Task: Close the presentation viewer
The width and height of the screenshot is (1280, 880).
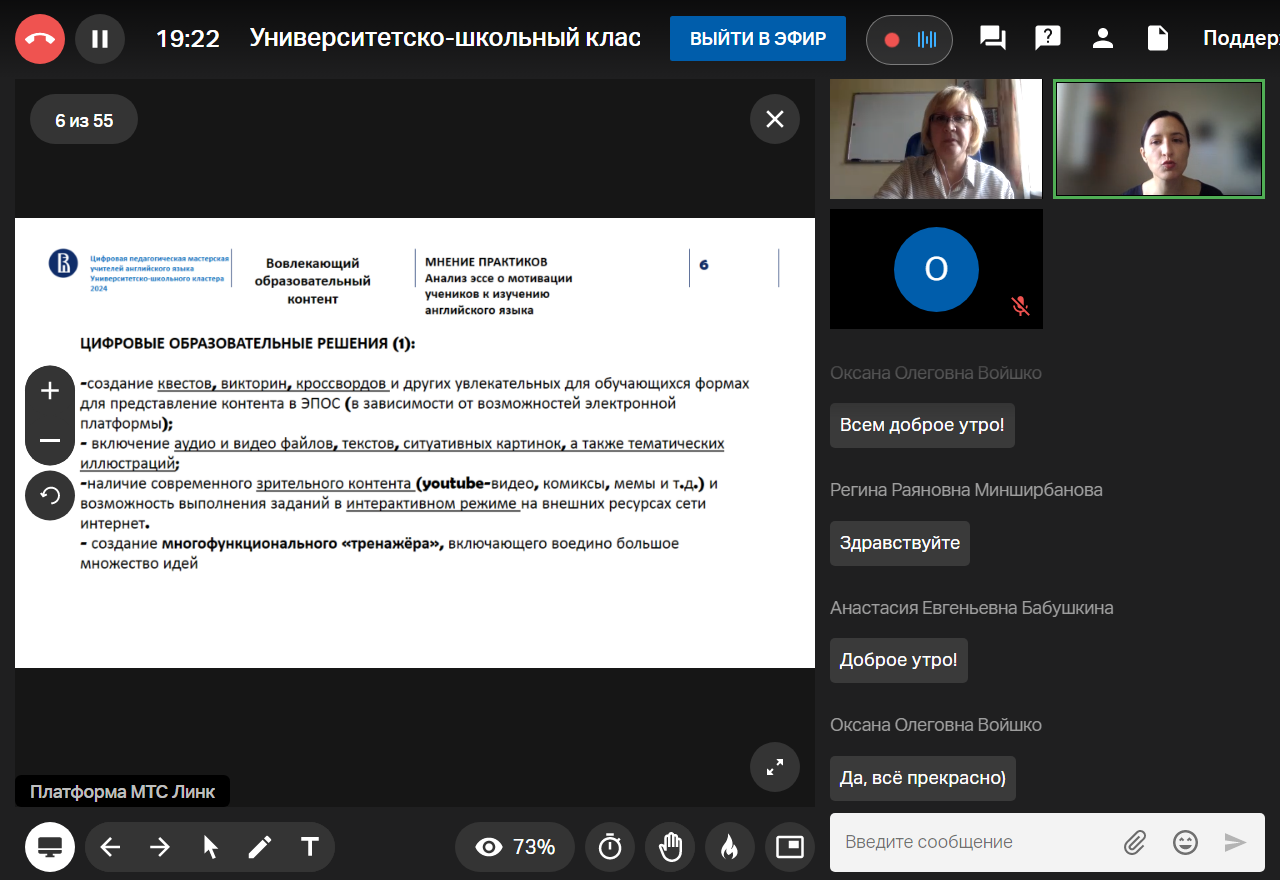Action: point(774,119)
